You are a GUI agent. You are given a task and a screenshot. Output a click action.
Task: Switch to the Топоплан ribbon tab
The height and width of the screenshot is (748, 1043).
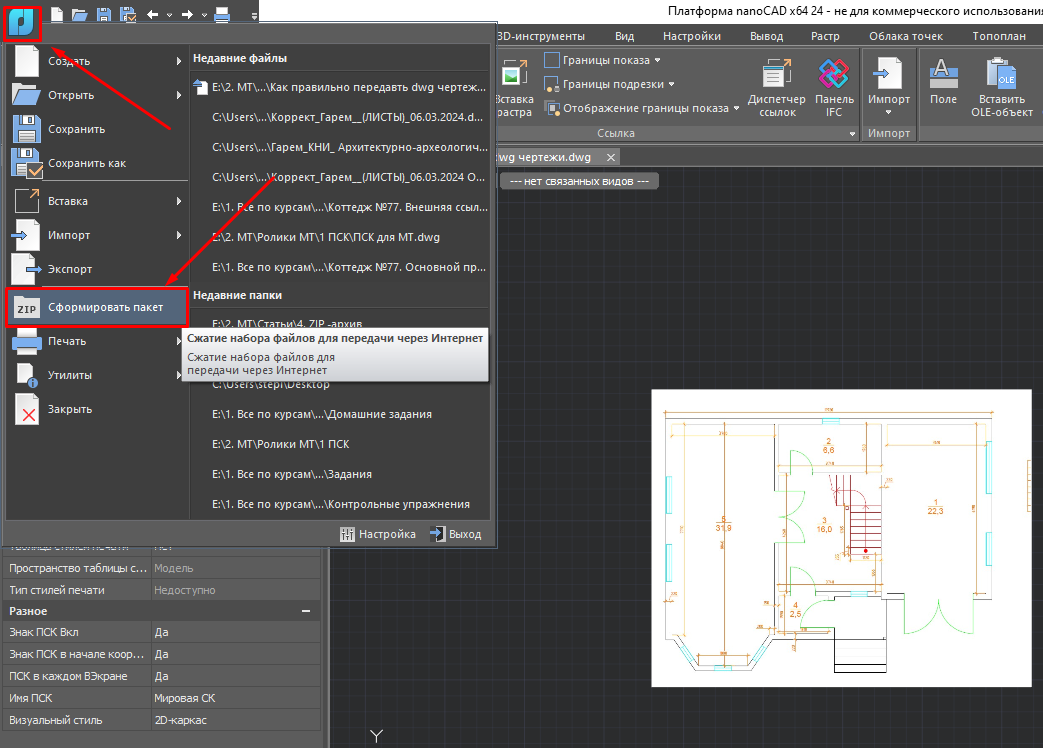pyautogui.click(x=999, y=36)
